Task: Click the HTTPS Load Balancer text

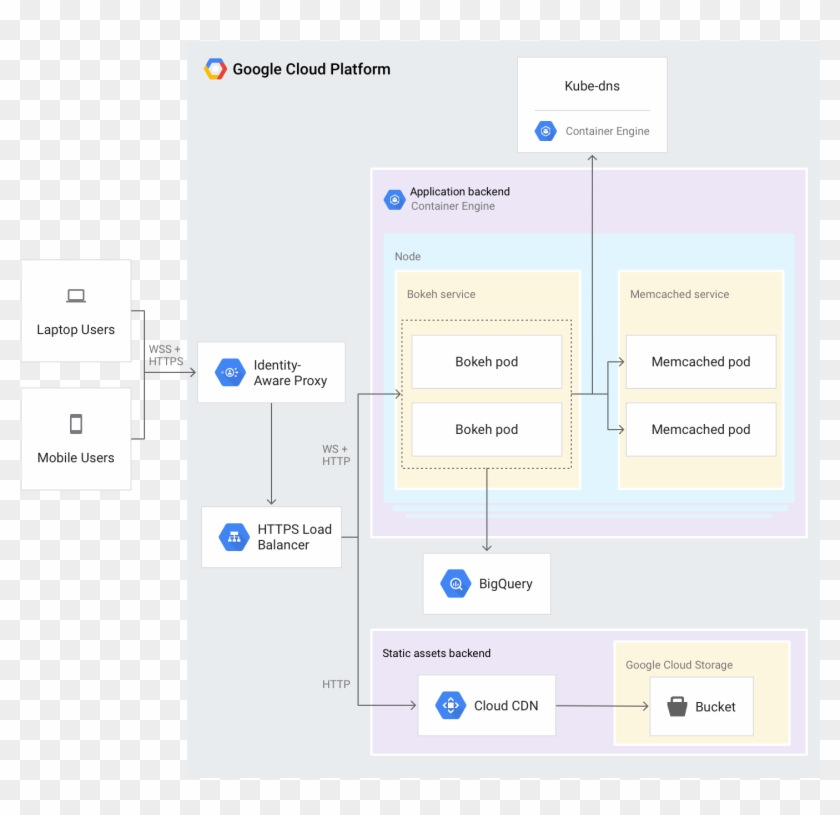Action: [x=295, y=537]
